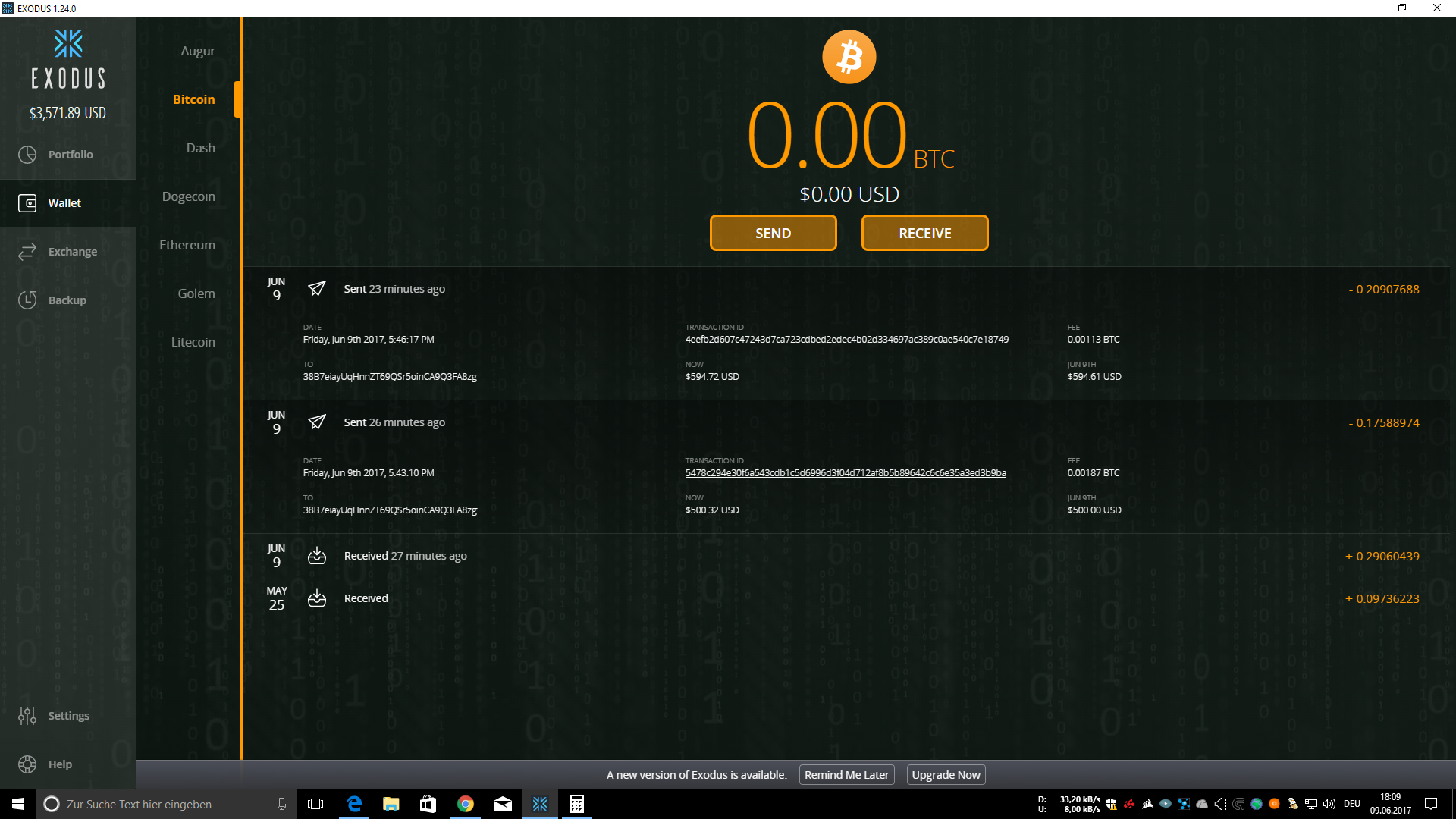Click the total balance $3,571.89 USD

67,113
